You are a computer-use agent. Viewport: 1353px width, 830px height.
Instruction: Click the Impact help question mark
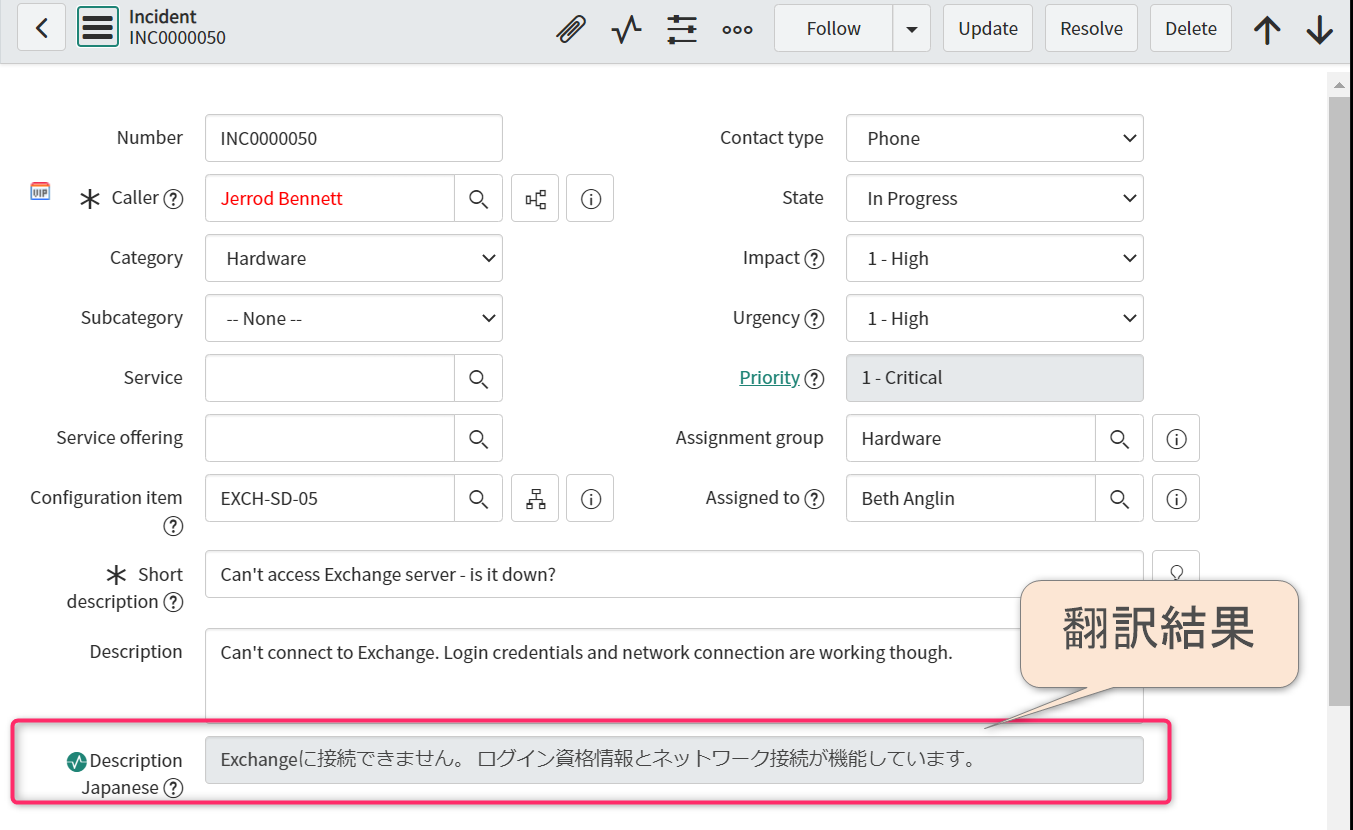click(x=815, y=258)
